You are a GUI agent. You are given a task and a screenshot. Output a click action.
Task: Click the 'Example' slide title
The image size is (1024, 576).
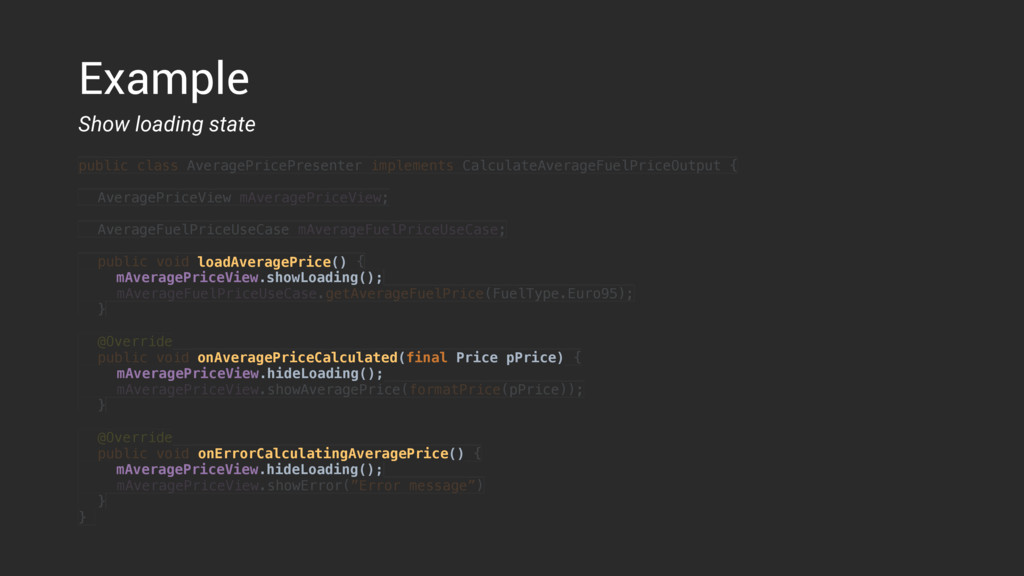coord(164,79)
